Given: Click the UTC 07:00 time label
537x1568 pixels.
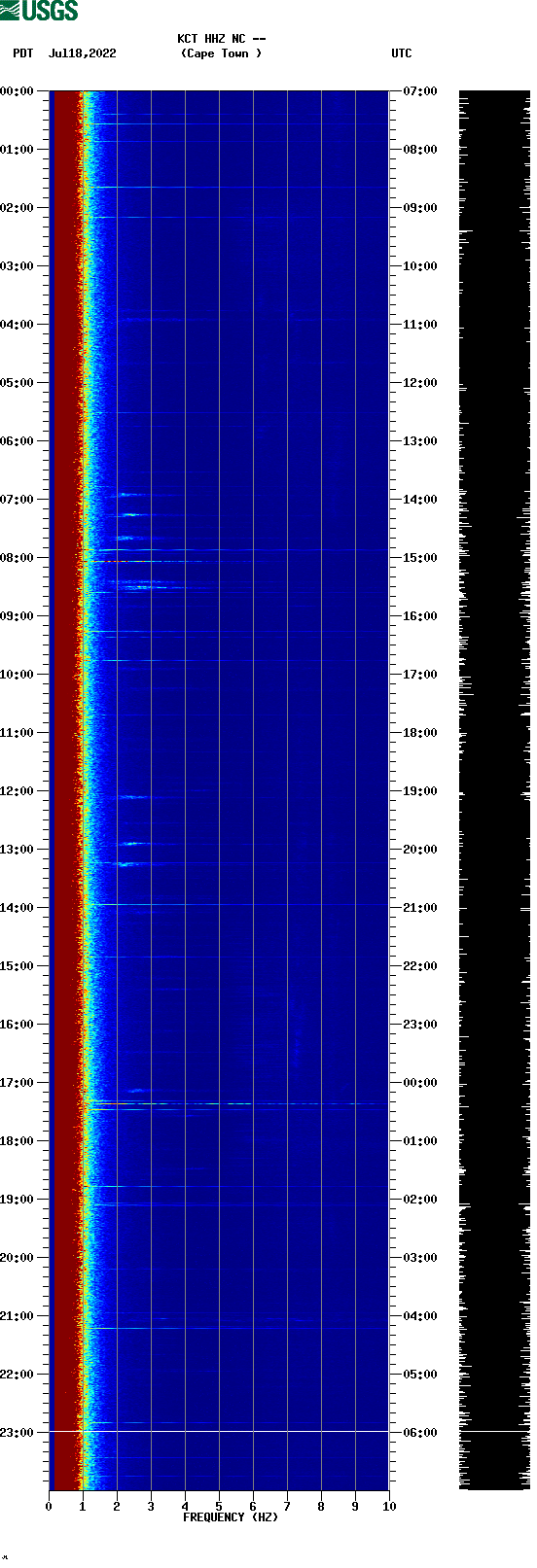Looking at the screenshot, I should click(420, 91).
